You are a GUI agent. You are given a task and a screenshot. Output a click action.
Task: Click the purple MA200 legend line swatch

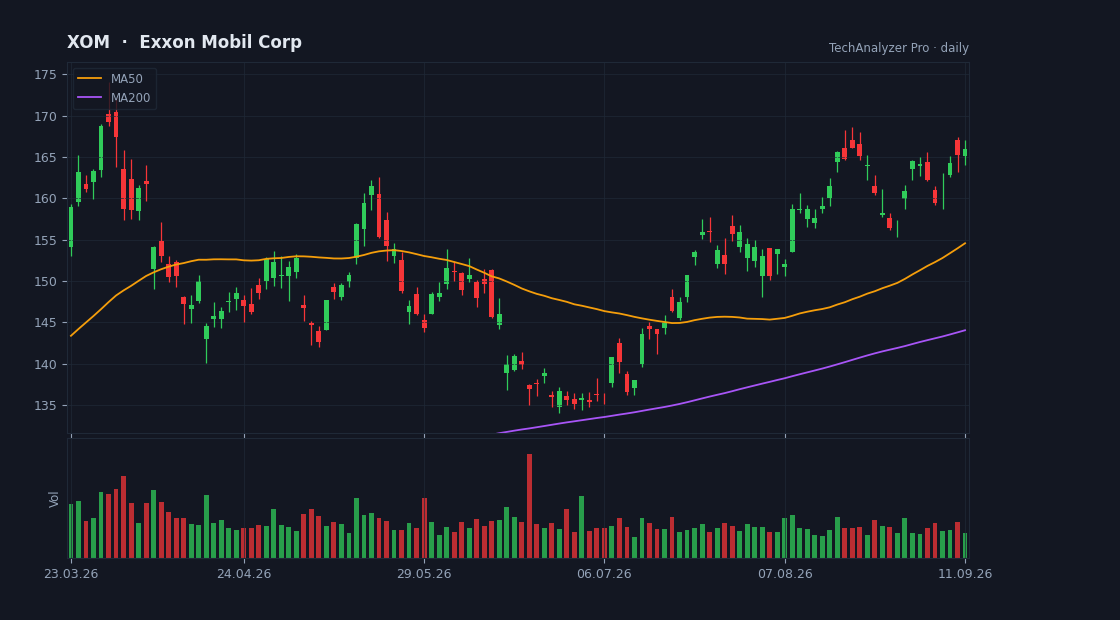click(89, 98)
